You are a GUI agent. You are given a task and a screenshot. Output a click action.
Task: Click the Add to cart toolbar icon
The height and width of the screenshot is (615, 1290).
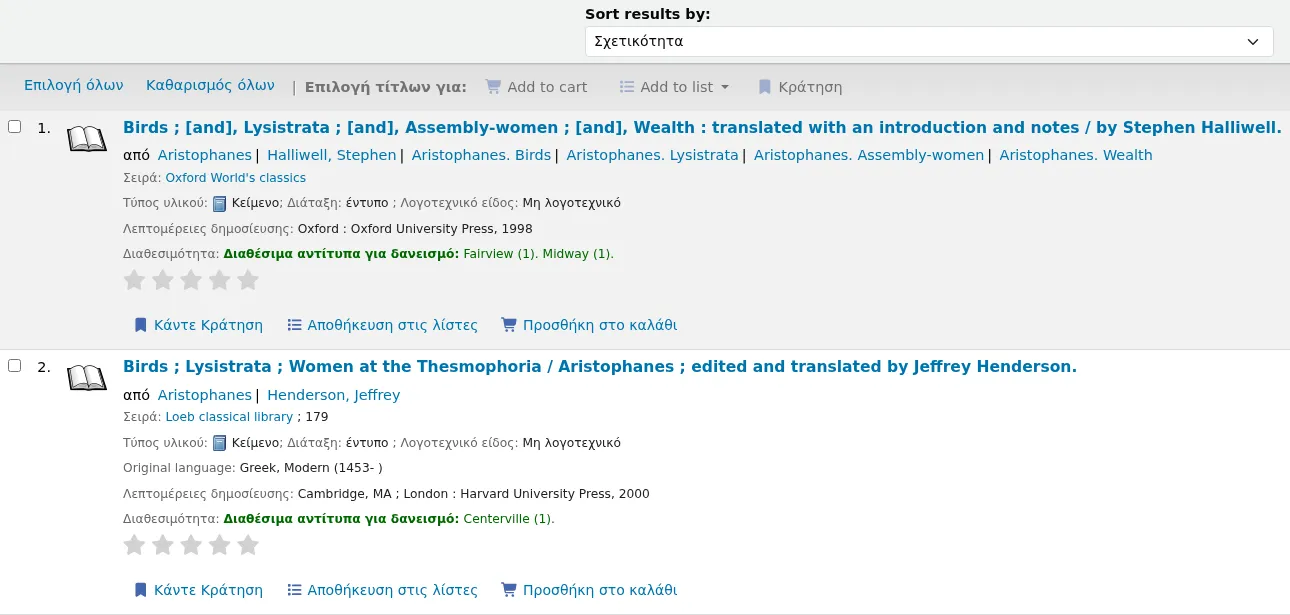[493, 87]
